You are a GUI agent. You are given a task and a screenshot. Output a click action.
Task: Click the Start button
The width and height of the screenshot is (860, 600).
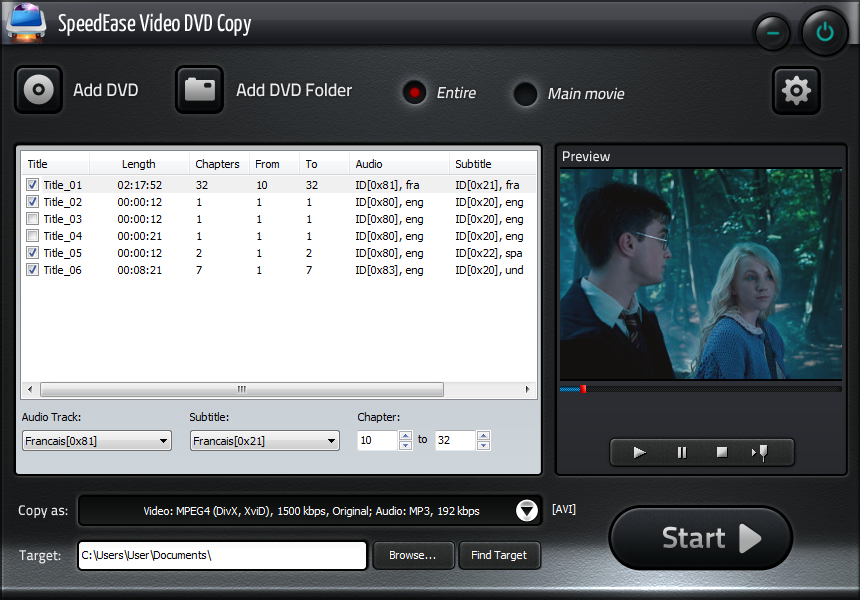click(x=700, y=537)
